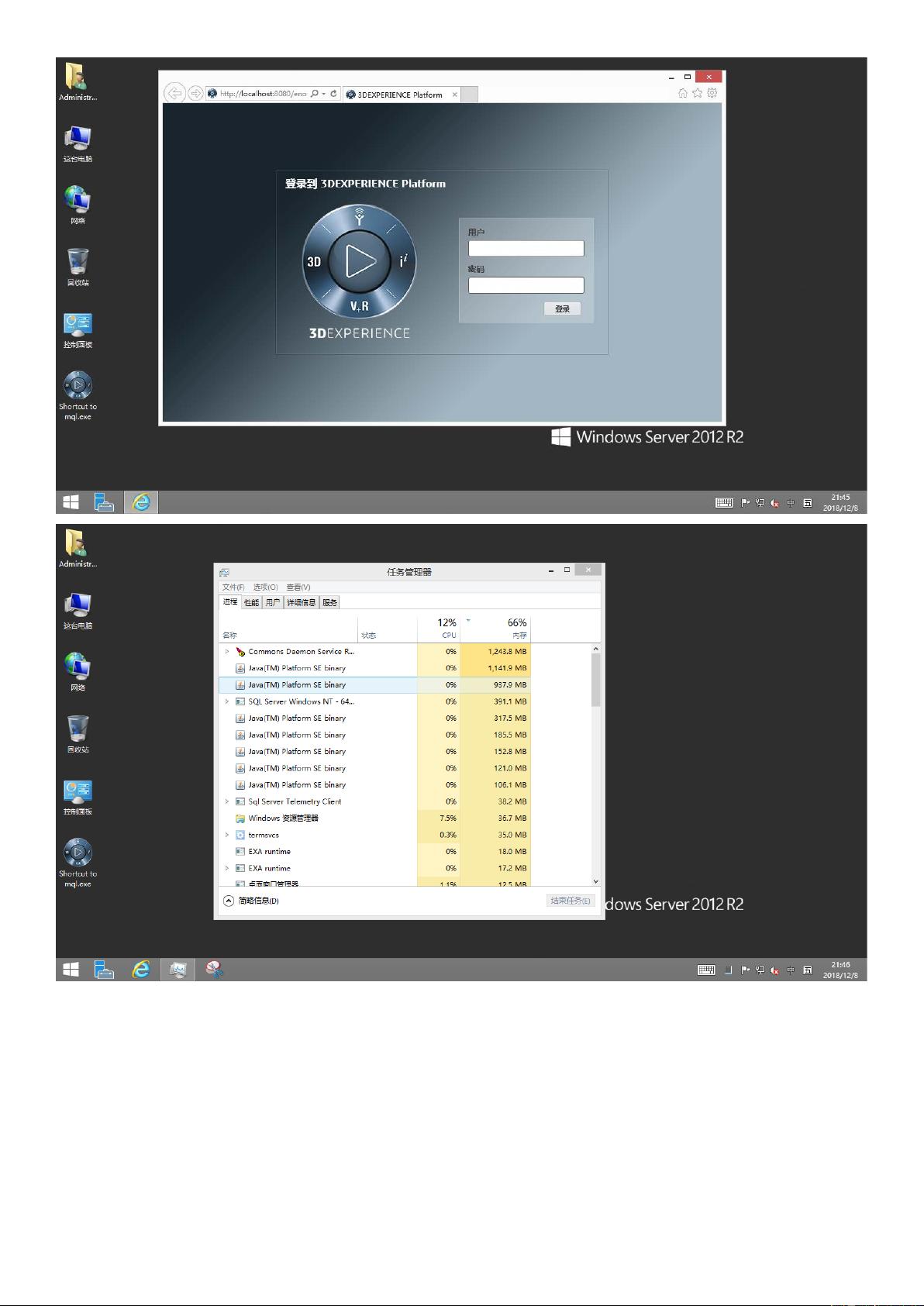
Task: Expand the Commons Daemon Service process row
Action: click(x=227, y=652)
